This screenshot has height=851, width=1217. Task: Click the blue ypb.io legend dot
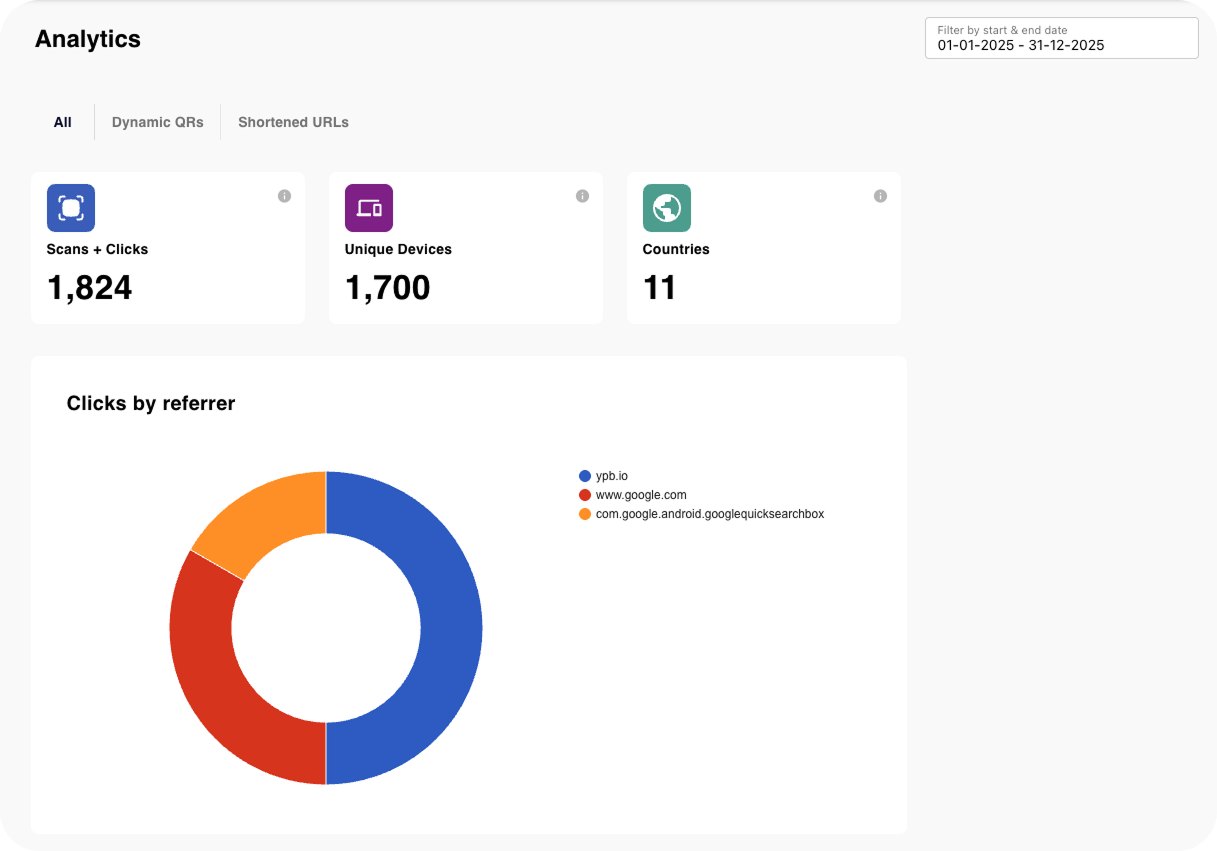click(x=585, y=476)
